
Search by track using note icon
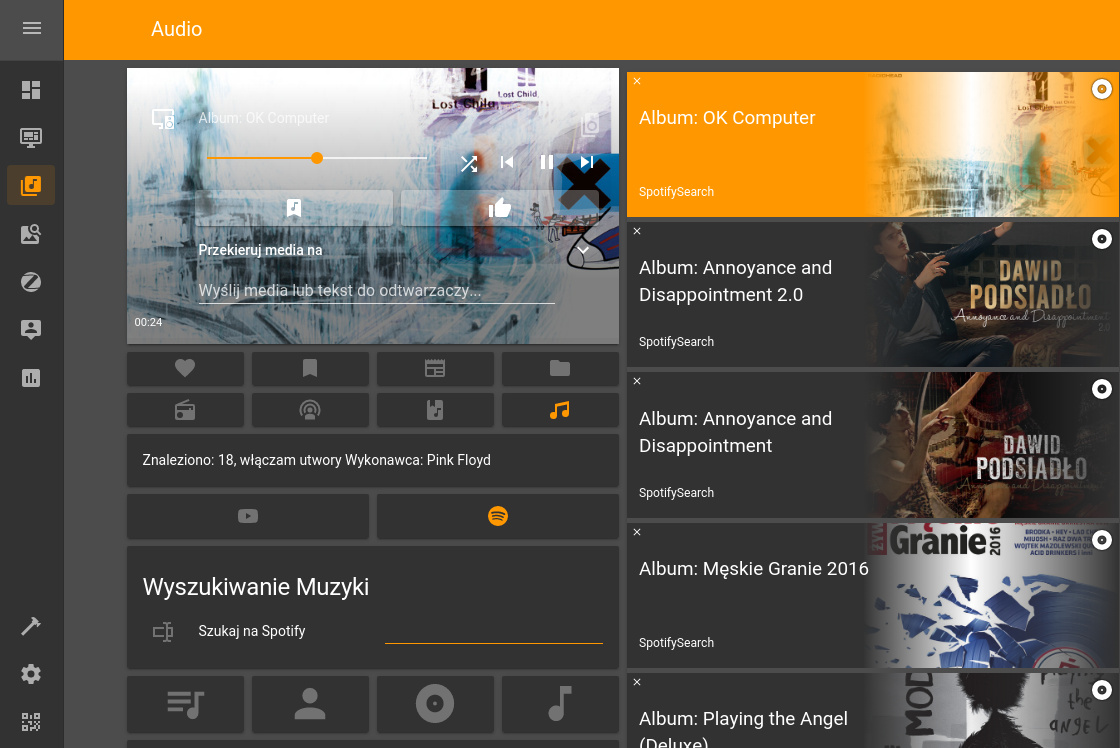560,704
